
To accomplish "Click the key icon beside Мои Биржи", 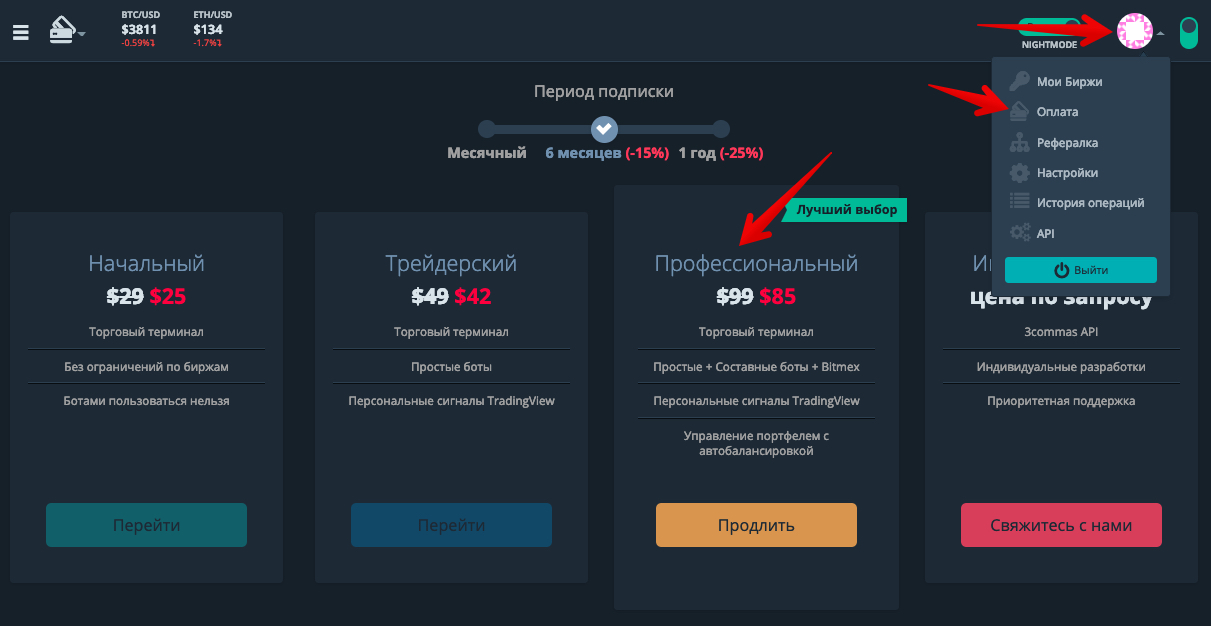I will [x=1019, y=82].
